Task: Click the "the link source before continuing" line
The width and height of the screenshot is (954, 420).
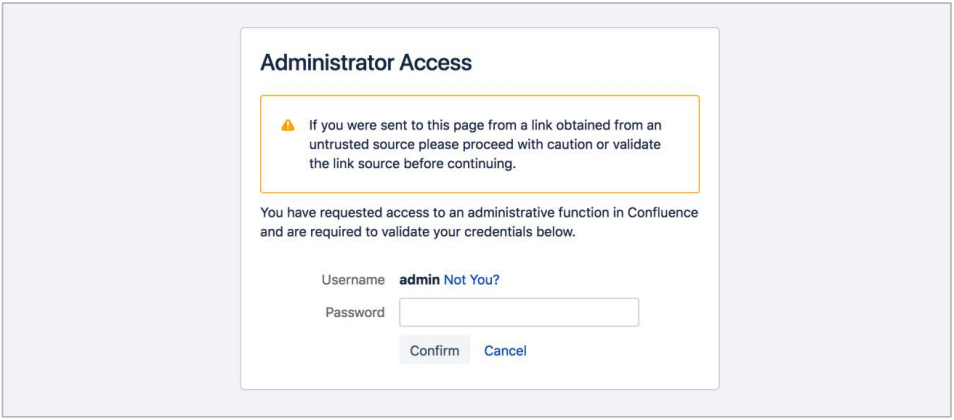Action: 411,164
